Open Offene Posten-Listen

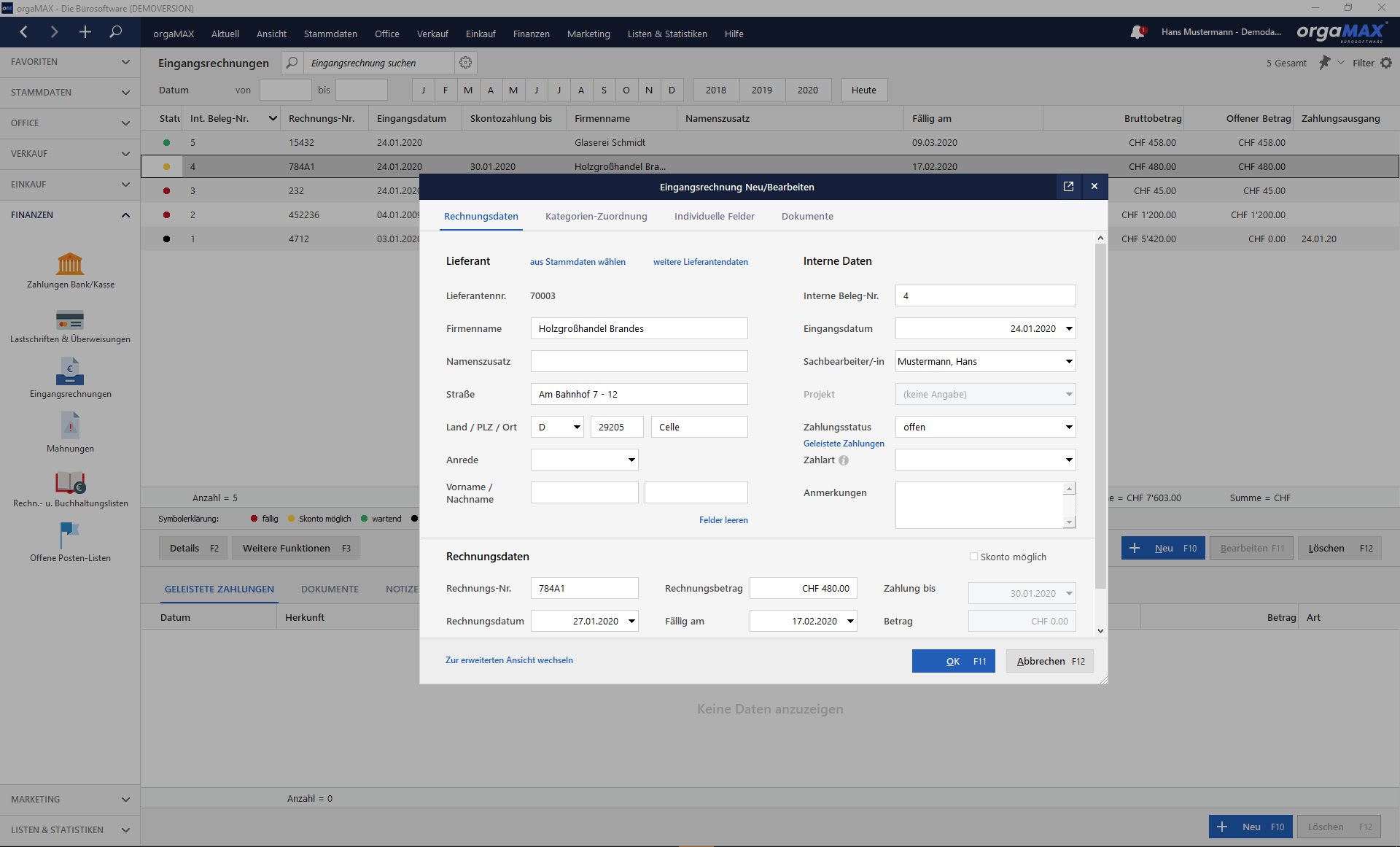(x=70, y=544)
